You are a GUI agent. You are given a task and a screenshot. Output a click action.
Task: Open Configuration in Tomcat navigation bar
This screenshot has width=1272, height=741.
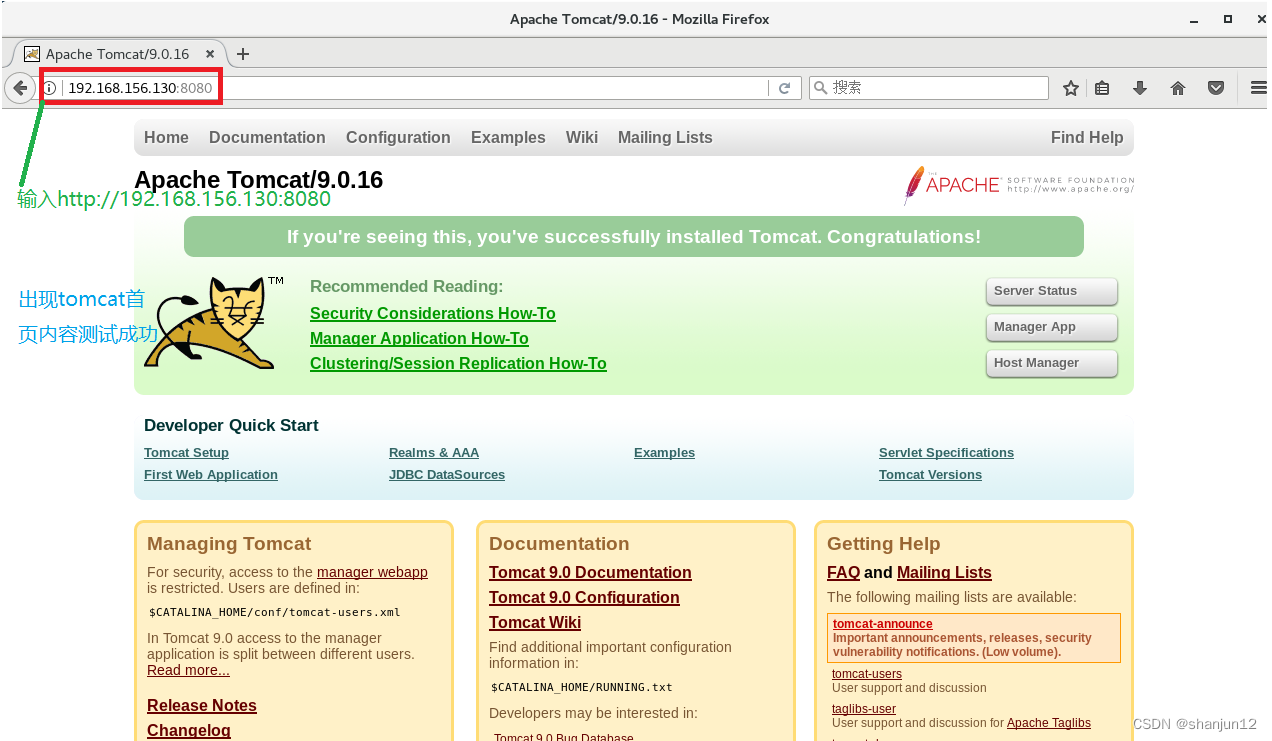coord(398,138)
